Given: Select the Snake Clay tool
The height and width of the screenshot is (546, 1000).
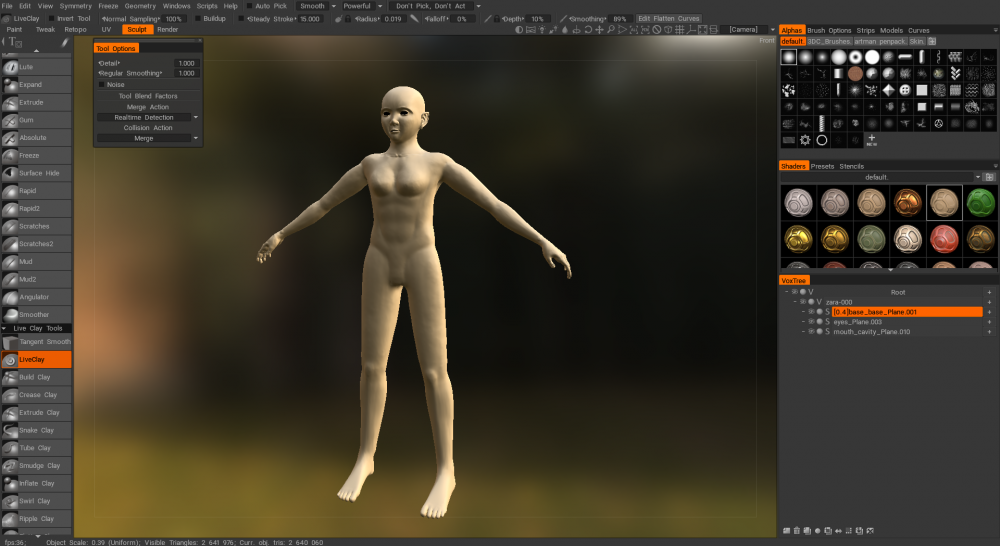Looking at the screenshot, I should [36, 430].
